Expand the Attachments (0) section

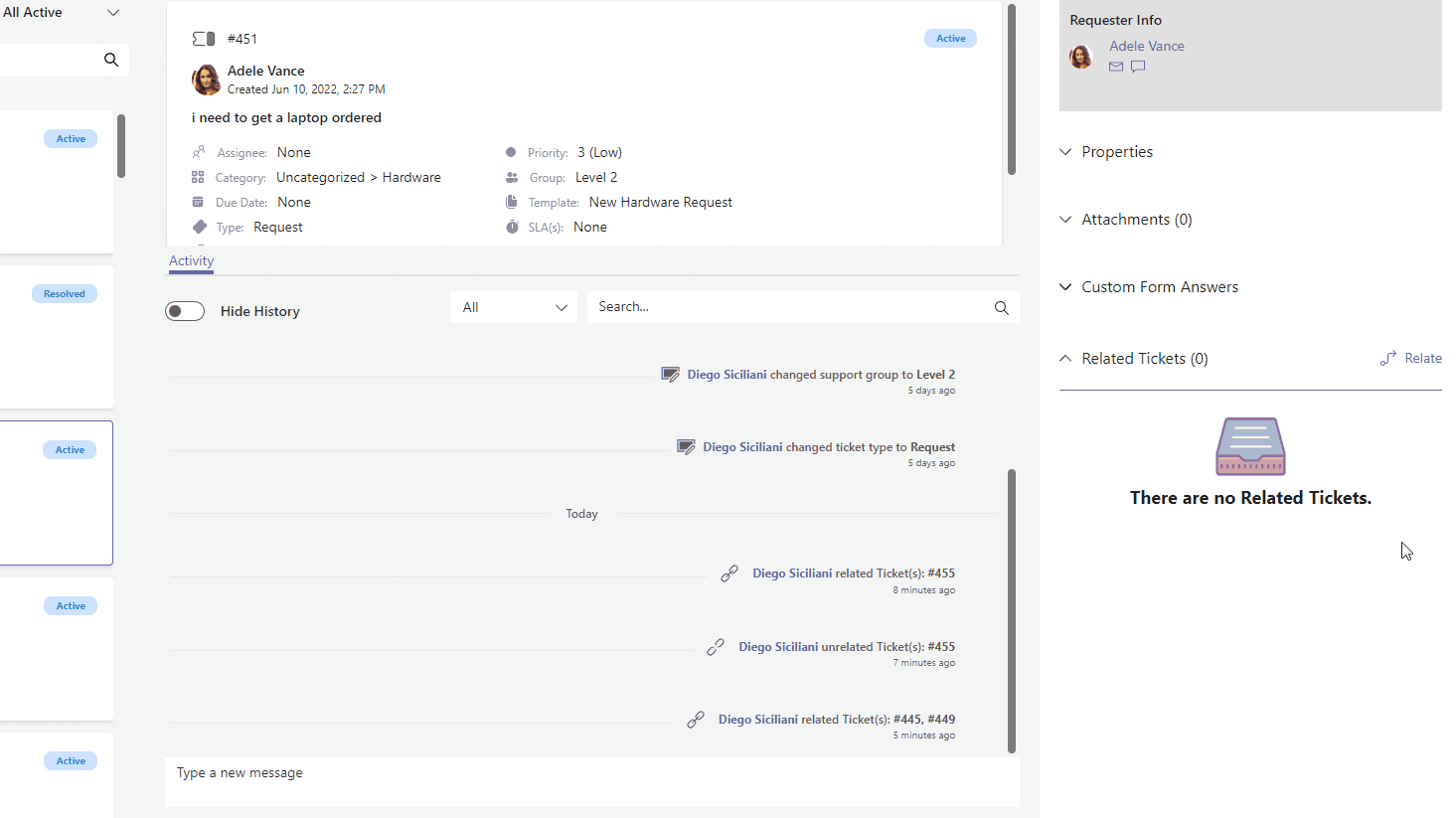coord(1136,220)
